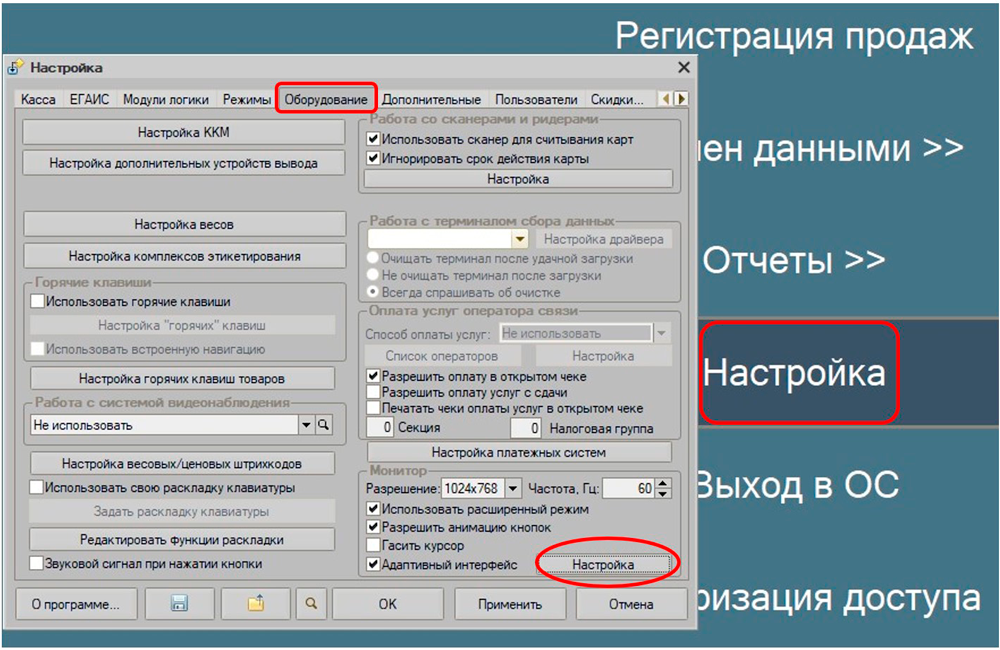Uncheck 'Игнорировать срок действия карты'
Image resolution: width=1000 pixels, height=650 pixels.
coord(373,158)
